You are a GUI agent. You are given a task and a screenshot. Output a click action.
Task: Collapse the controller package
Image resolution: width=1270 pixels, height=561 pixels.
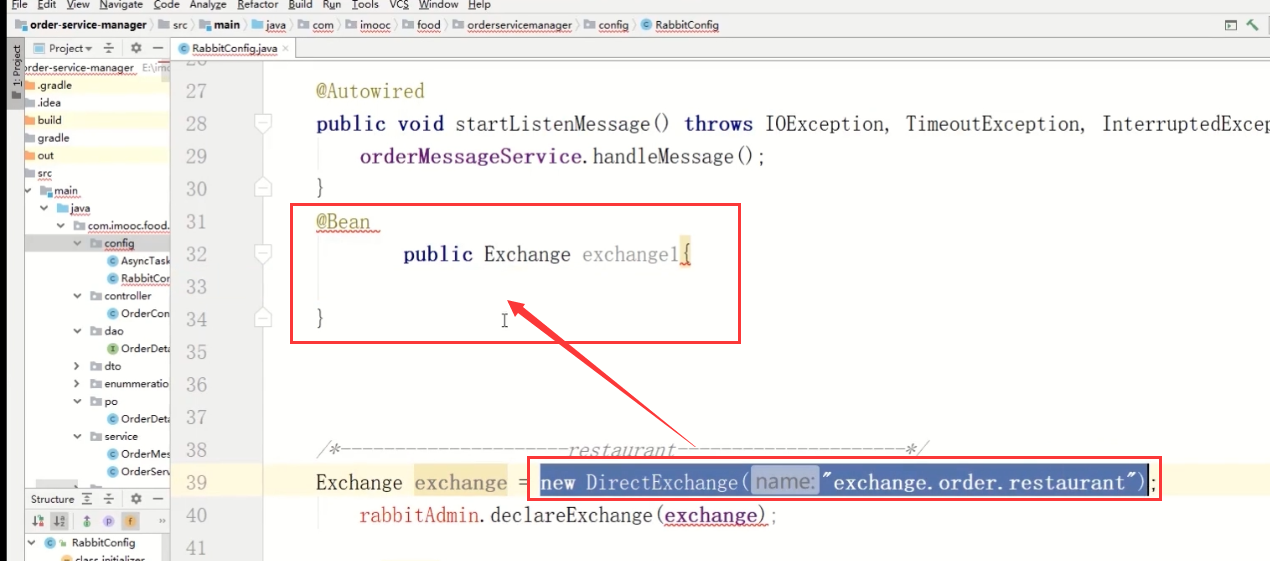(x=78, y=296)
